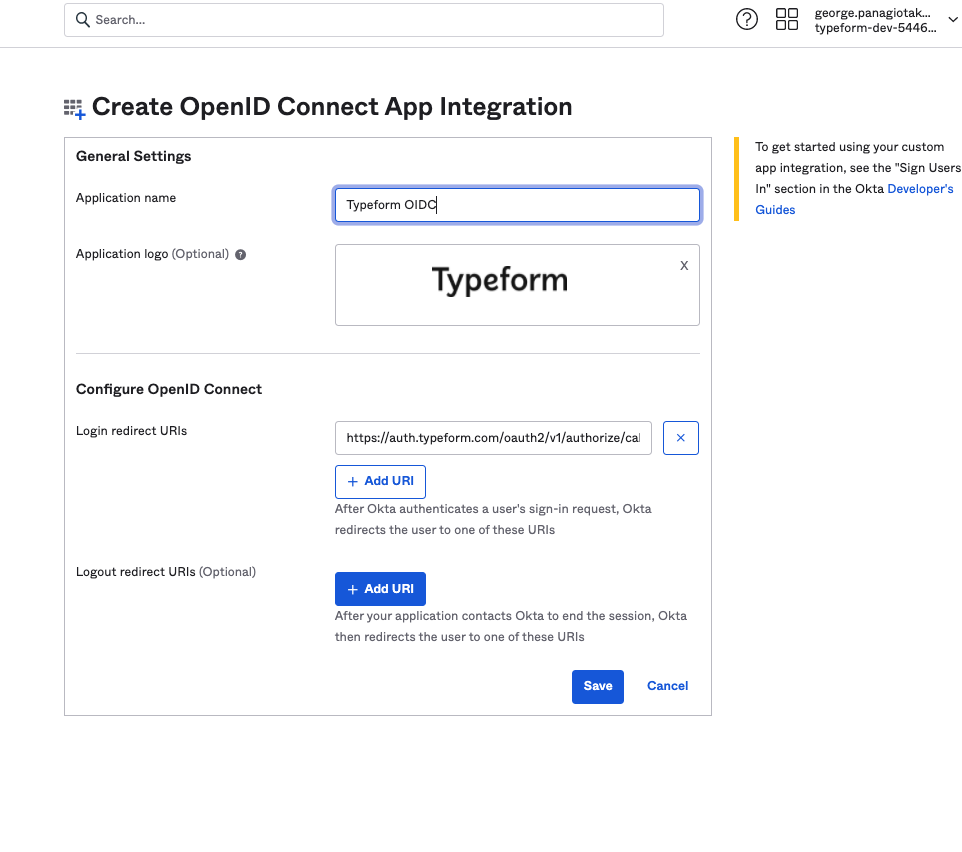Click the "Login redirect URIs" label
The image size is (962, 852).
click(131, 431)
